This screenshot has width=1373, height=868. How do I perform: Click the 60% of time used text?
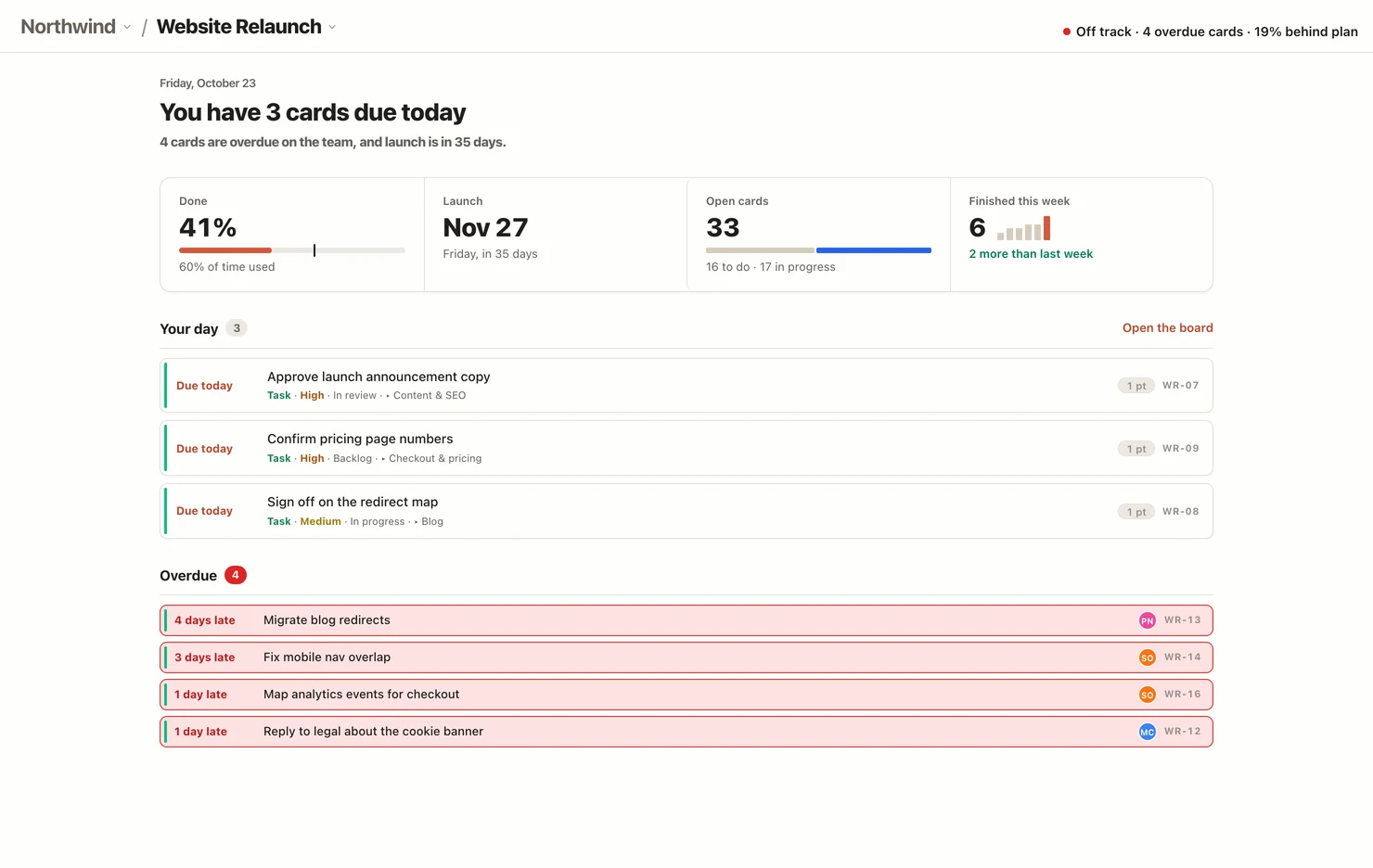(x=227, y=267)
